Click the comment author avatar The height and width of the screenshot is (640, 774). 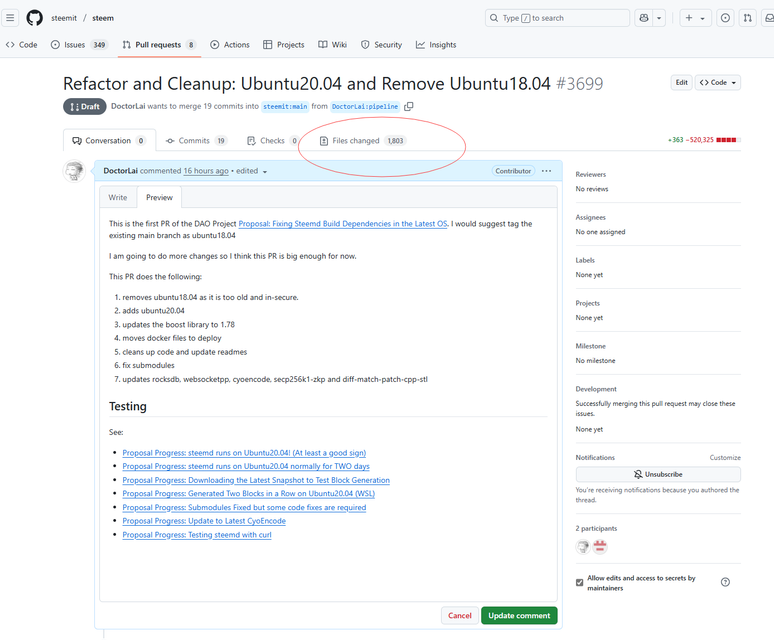(x=75, y=171)
